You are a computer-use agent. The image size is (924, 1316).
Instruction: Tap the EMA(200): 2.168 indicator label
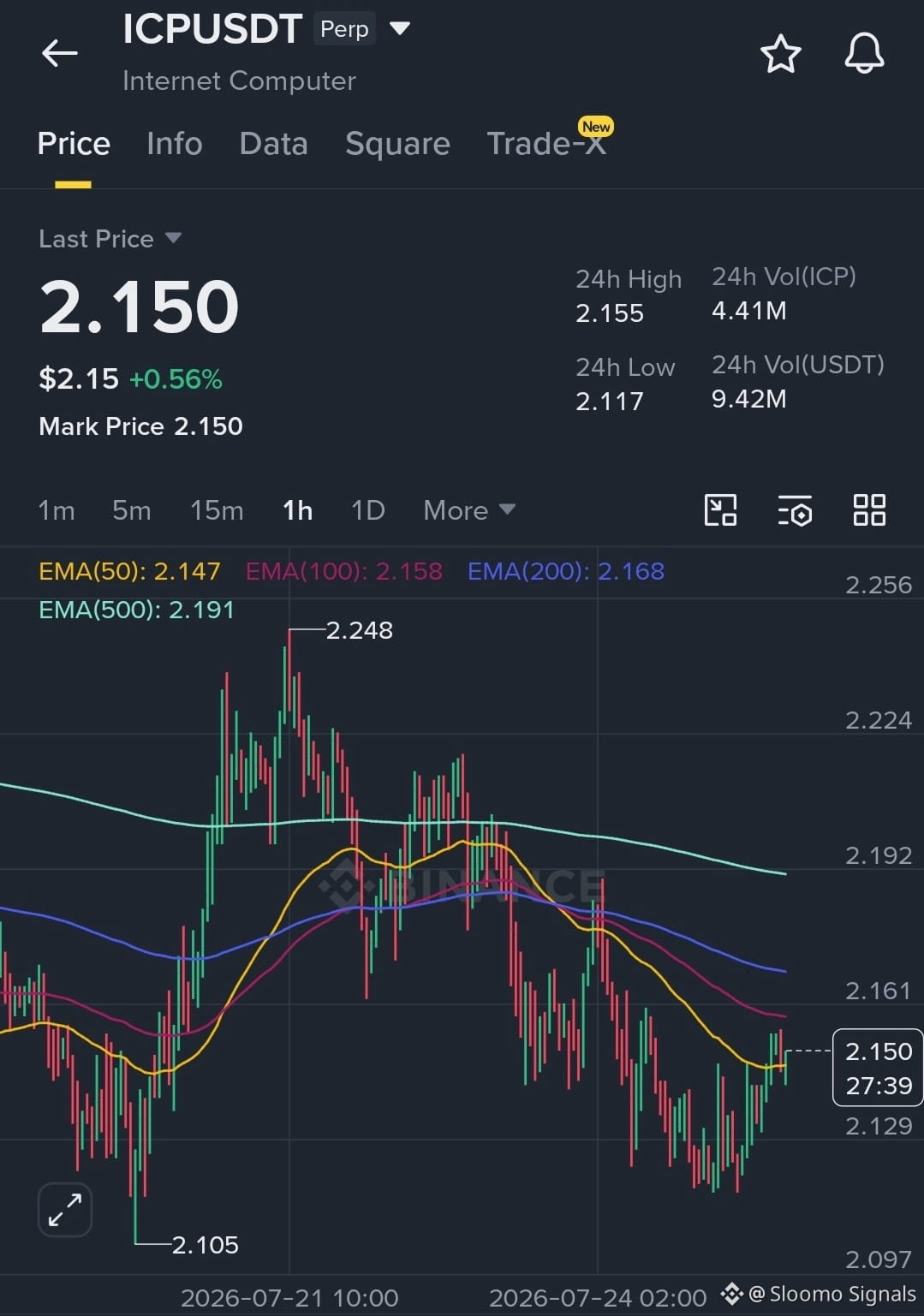tap(566, 571)
